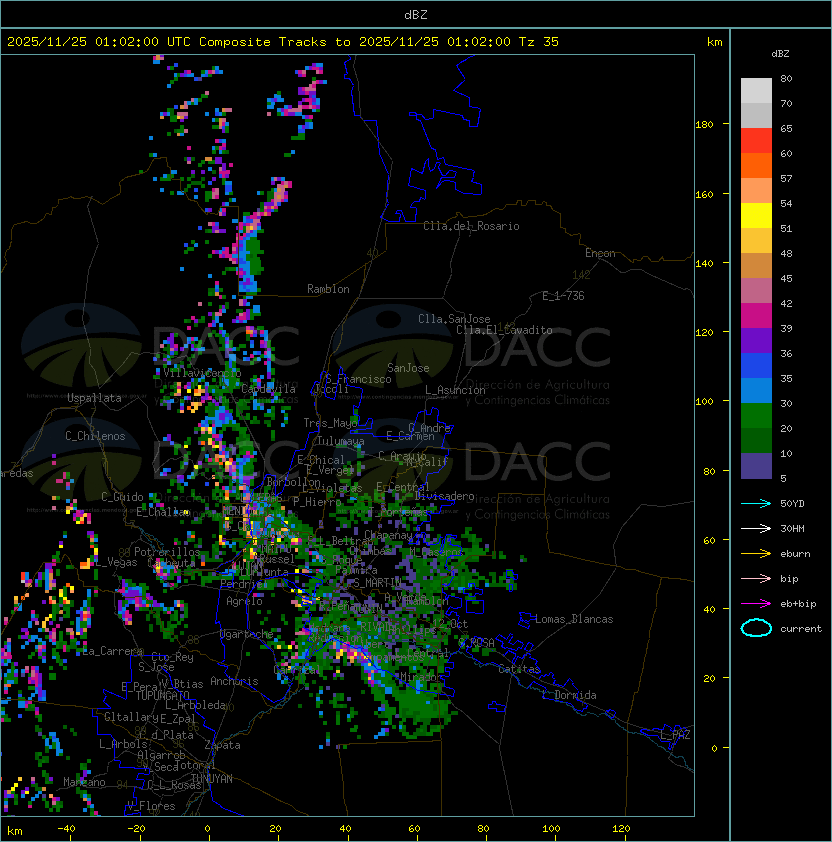The height and width of the screenshot is (842, 832).
Task: Click the 'Anchoris' label on the map
Action: click(234, 681)
